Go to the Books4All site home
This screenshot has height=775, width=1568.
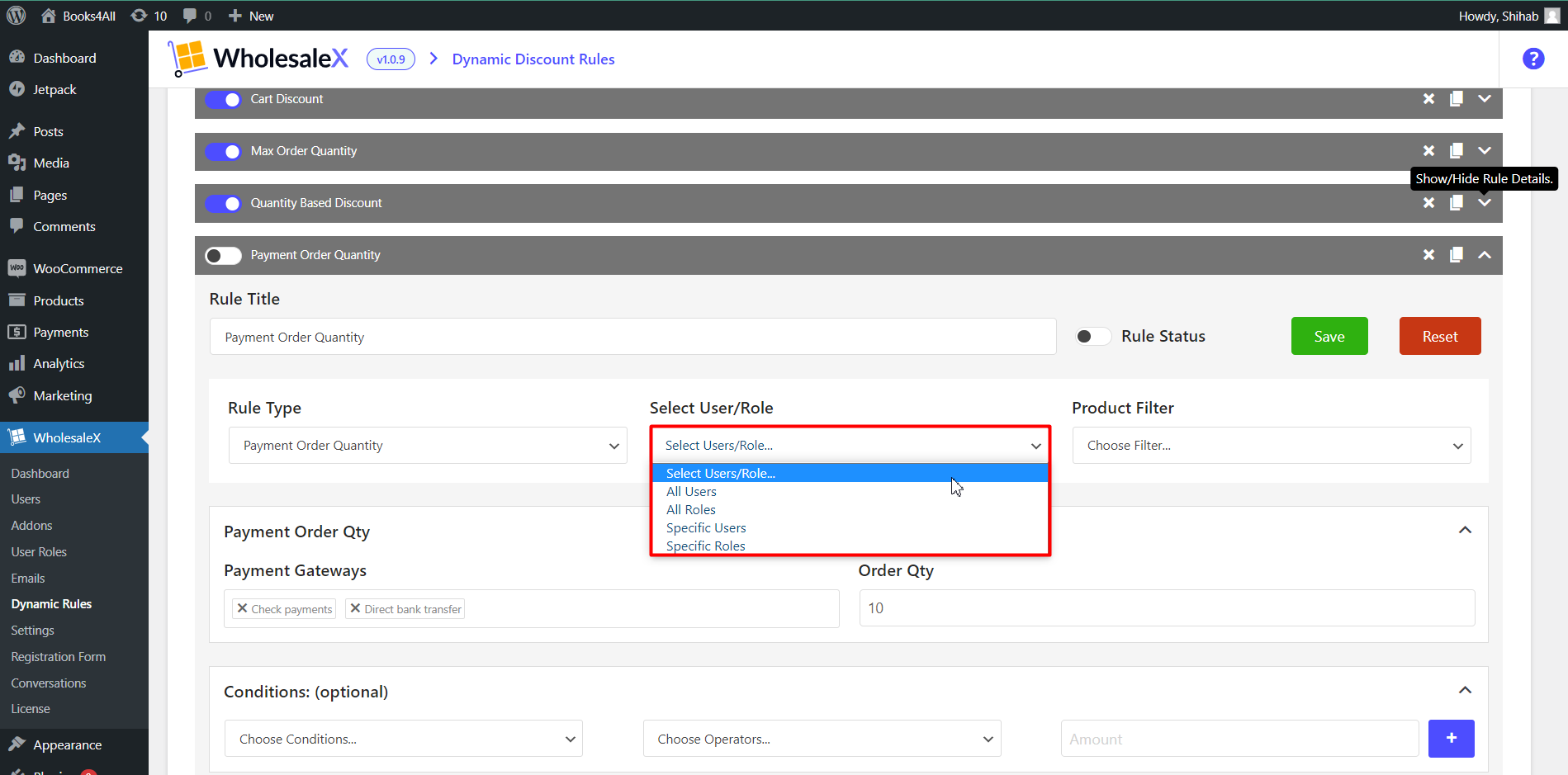pos(78,16)
